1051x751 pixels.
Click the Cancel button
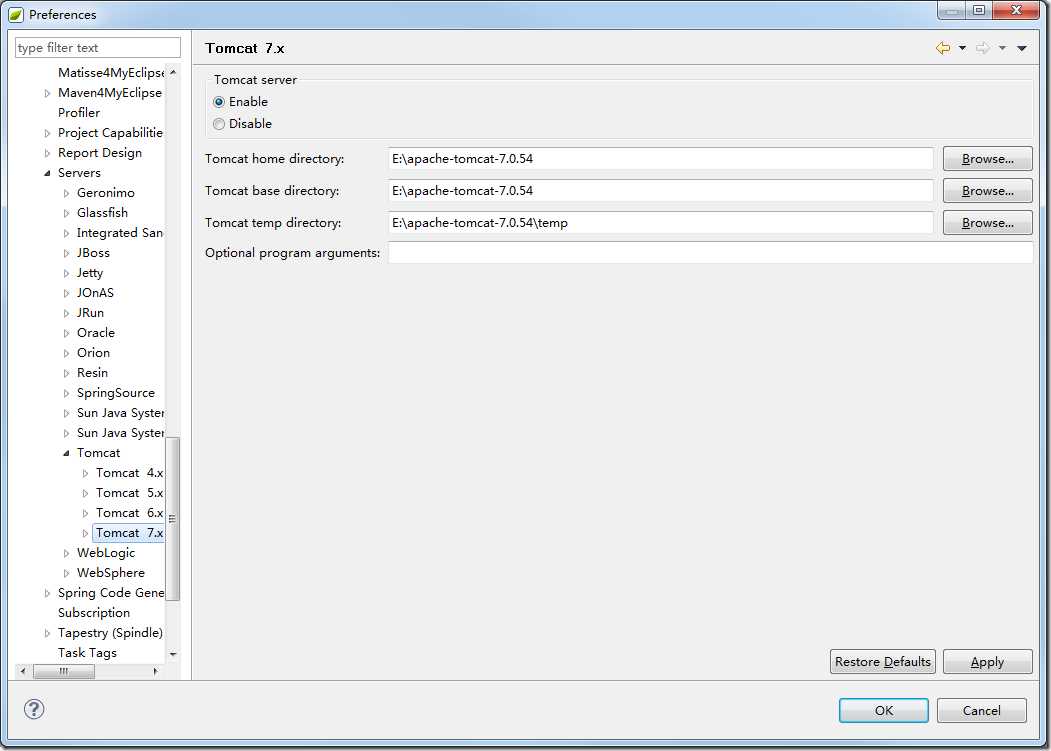981,710
